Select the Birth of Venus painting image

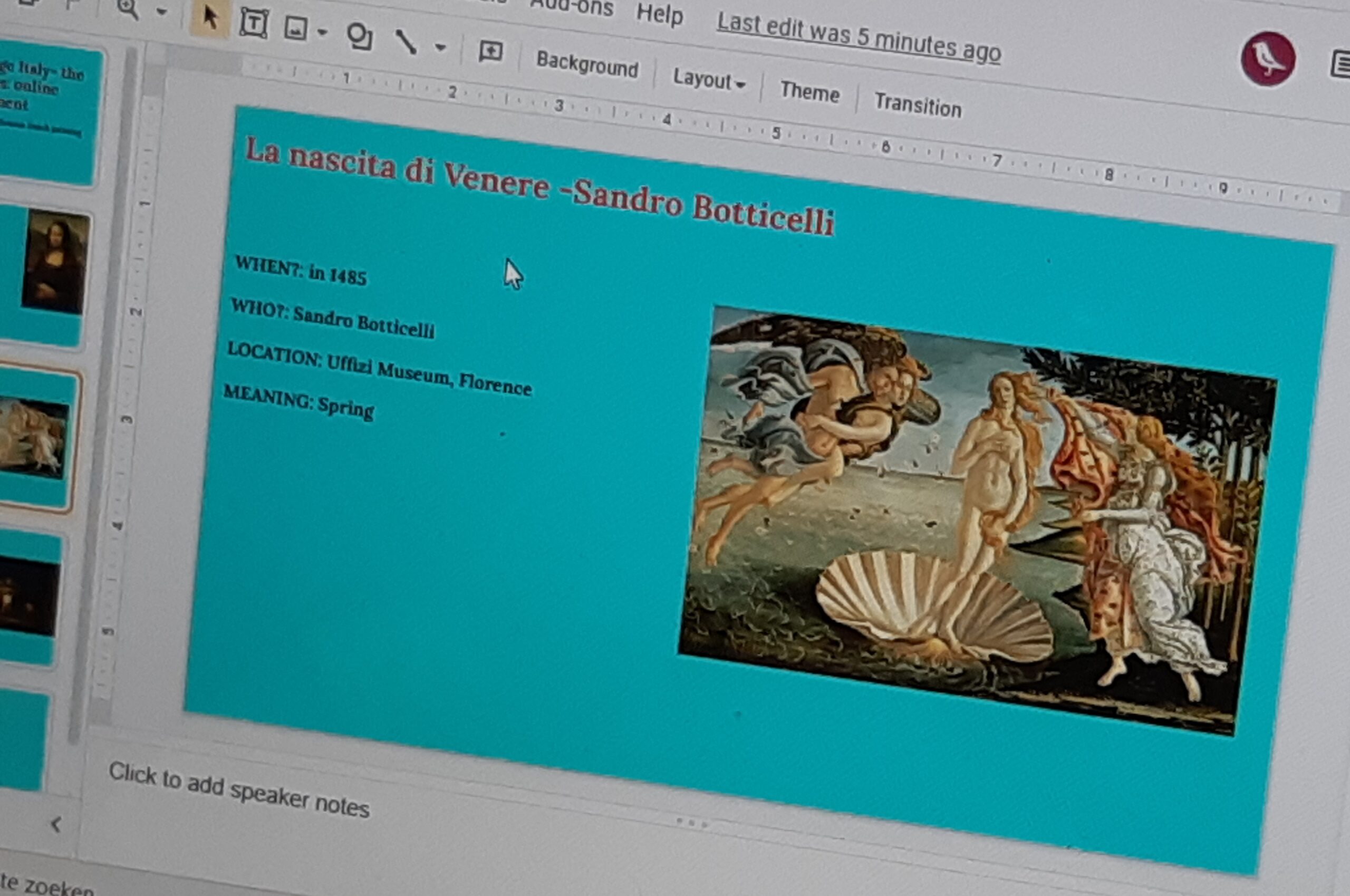coord(977,520)
